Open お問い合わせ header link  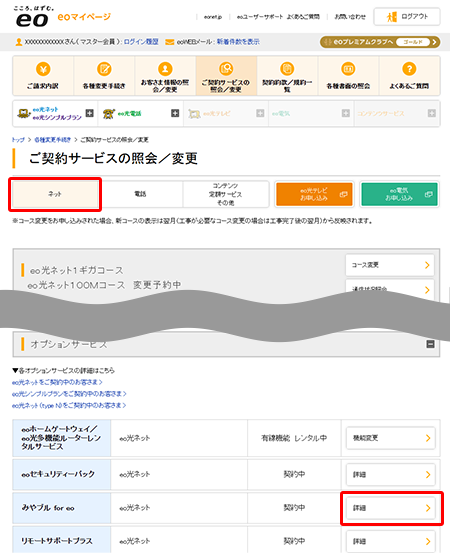[x=350, y=17]
